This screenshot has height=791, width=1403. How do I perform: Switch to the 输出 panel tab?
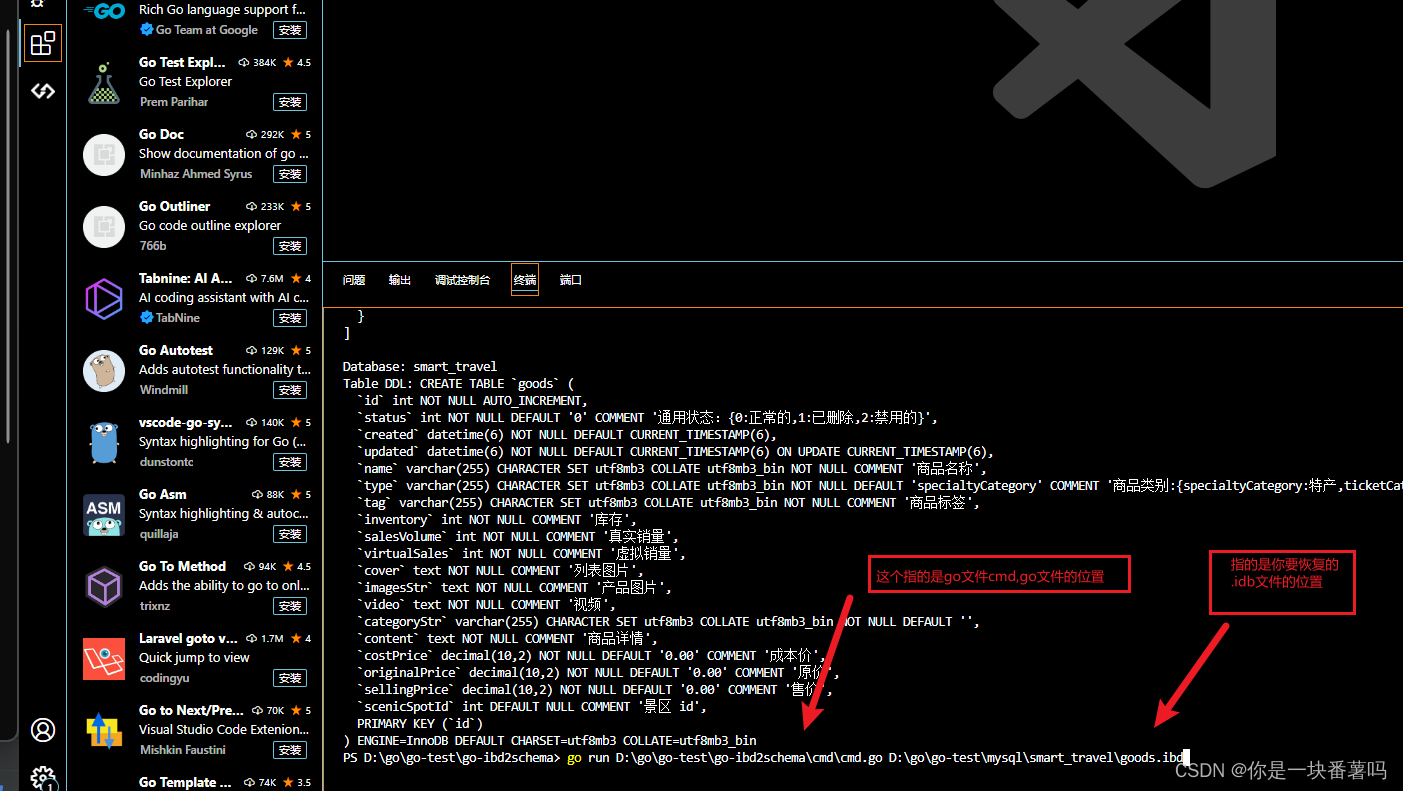click(x=399, y=279)
